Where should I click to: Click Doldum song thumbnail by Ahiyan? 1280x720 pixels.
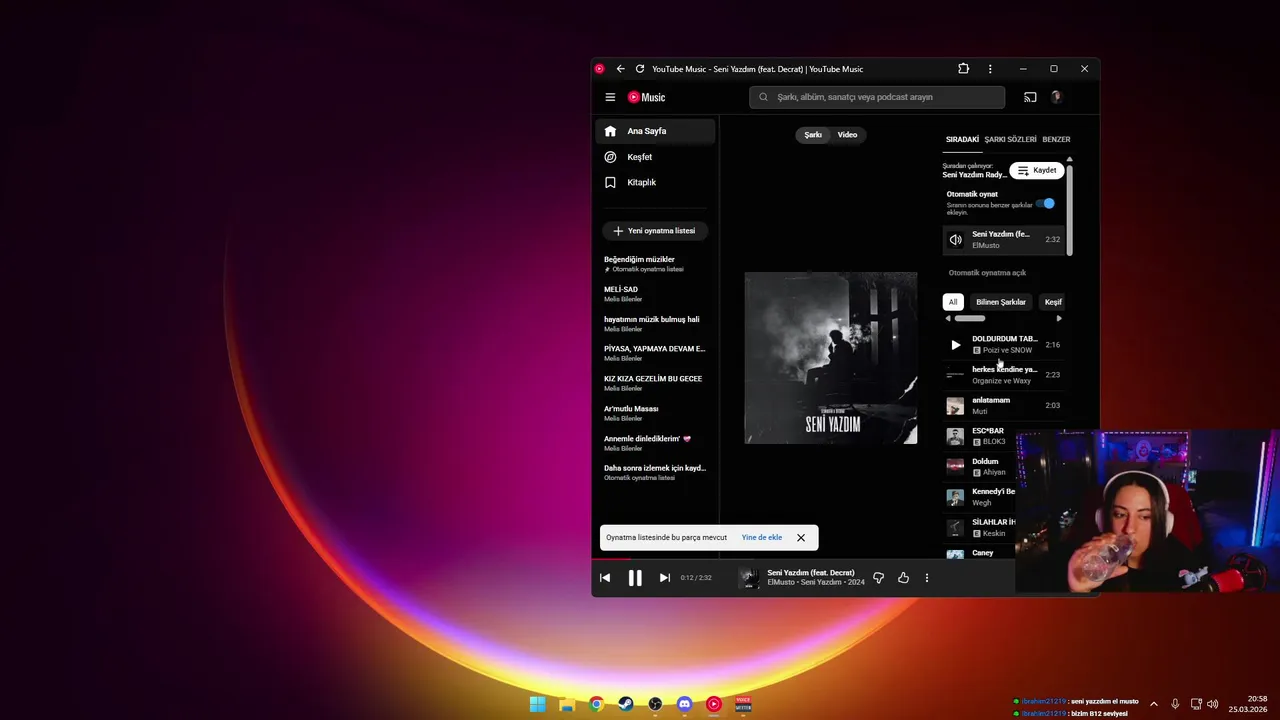(x=955, y=466)
